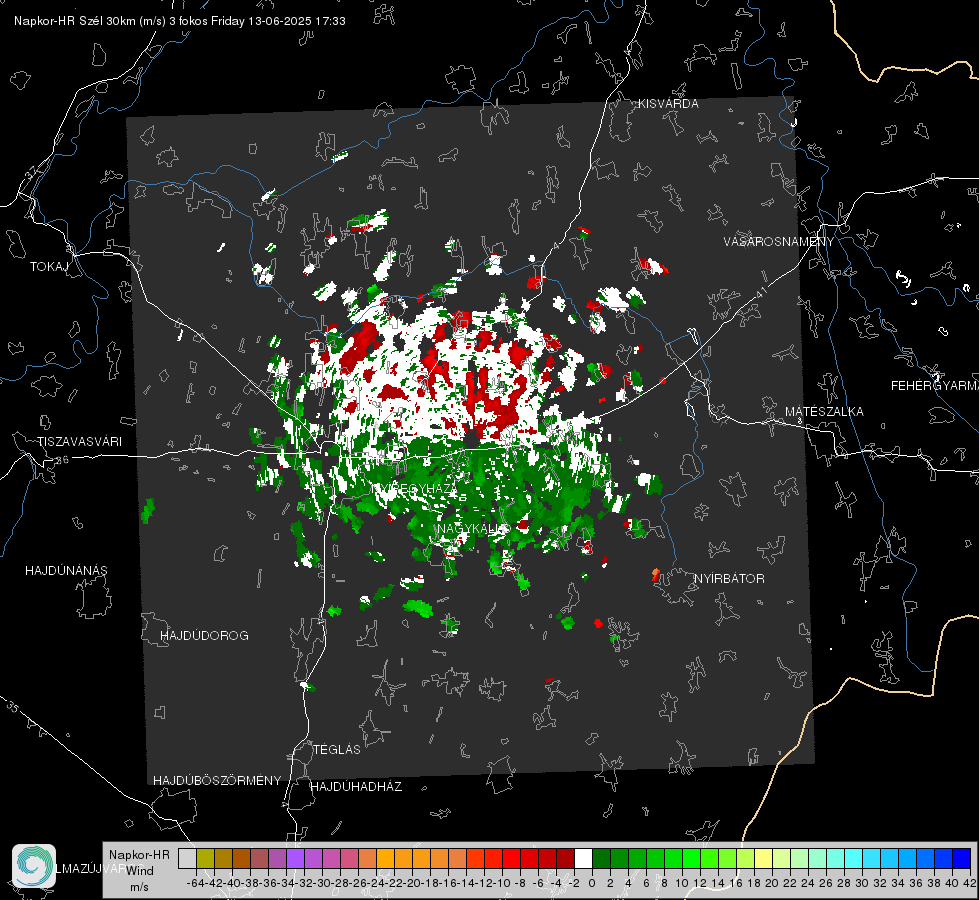Click the TÉGLÁS city label
The image size is (979, 900).
pos(337,750)
